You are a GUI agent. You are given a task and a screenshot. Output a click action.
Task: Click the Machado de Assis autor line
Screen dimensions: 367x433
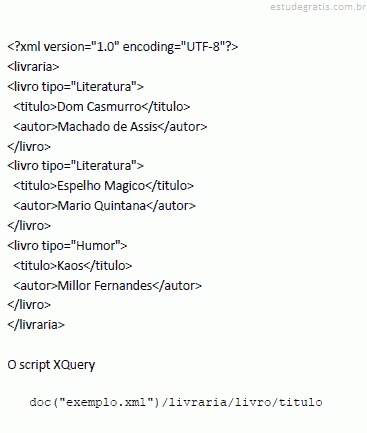coord(110,127)
